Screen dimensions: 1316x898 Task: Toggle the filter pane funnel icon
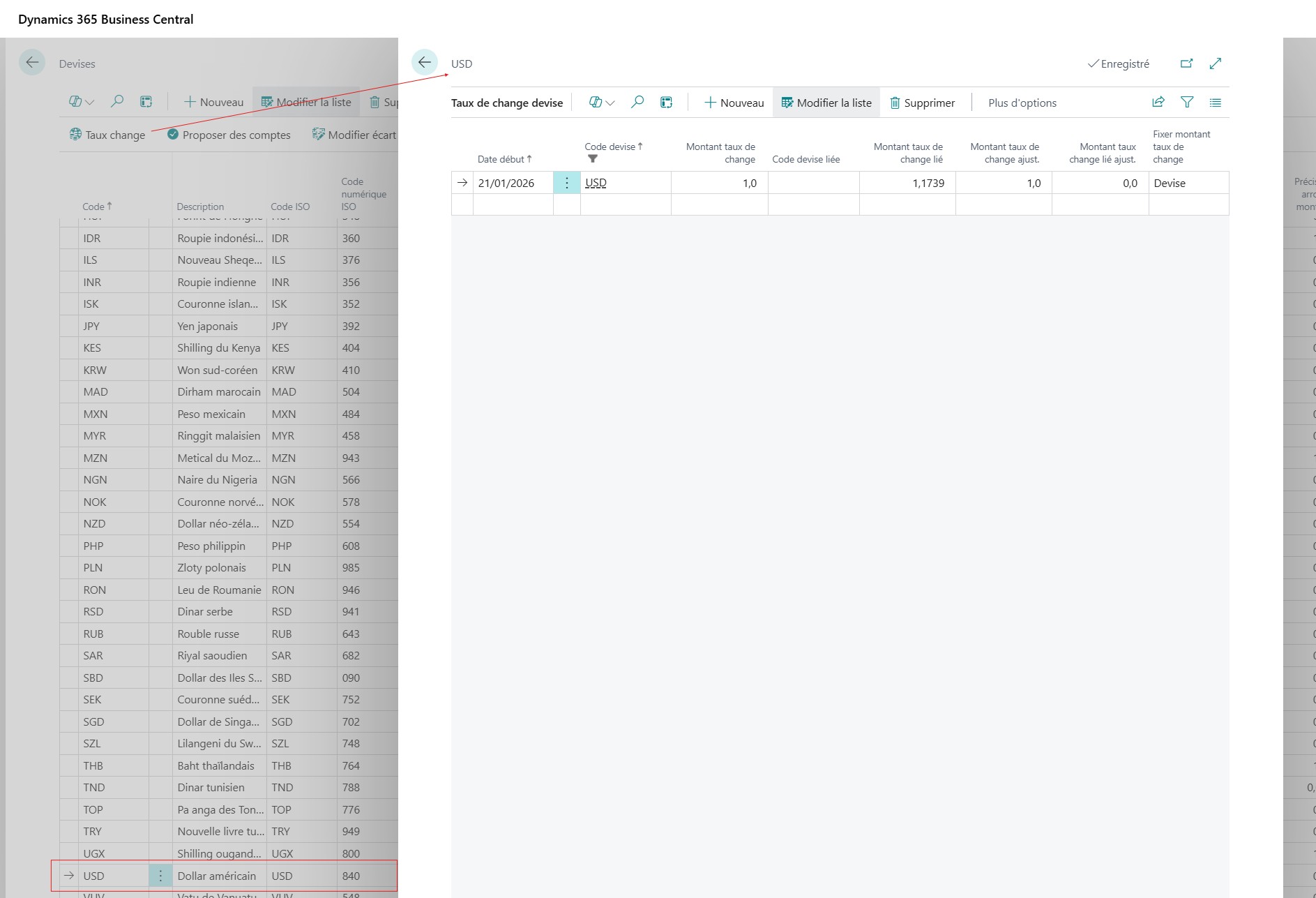coord(1187,103)
